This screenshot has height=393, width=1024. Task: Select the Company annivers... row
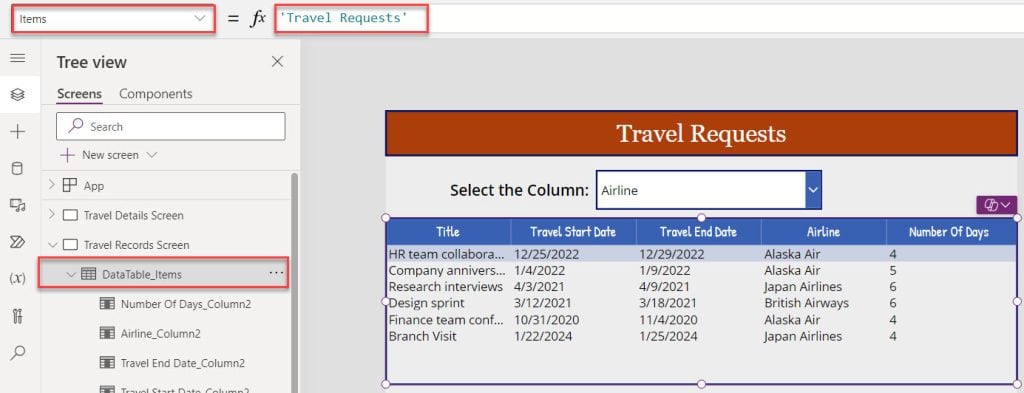701,270
